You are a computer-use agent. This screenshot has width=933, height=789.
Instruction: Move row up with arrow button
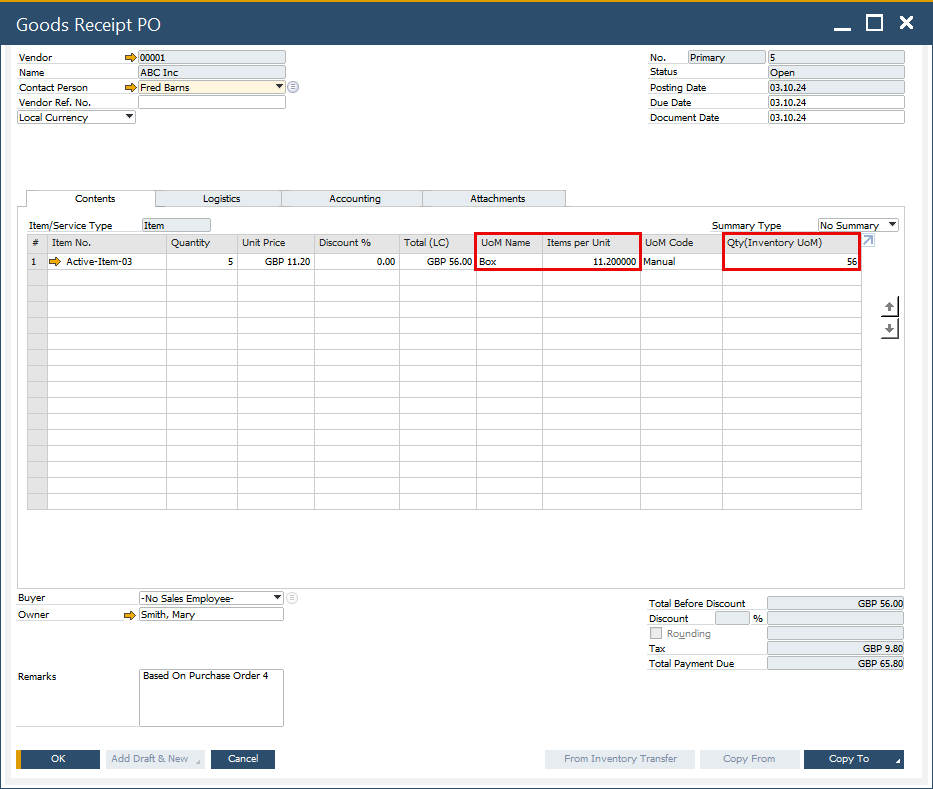pos(889,307)
